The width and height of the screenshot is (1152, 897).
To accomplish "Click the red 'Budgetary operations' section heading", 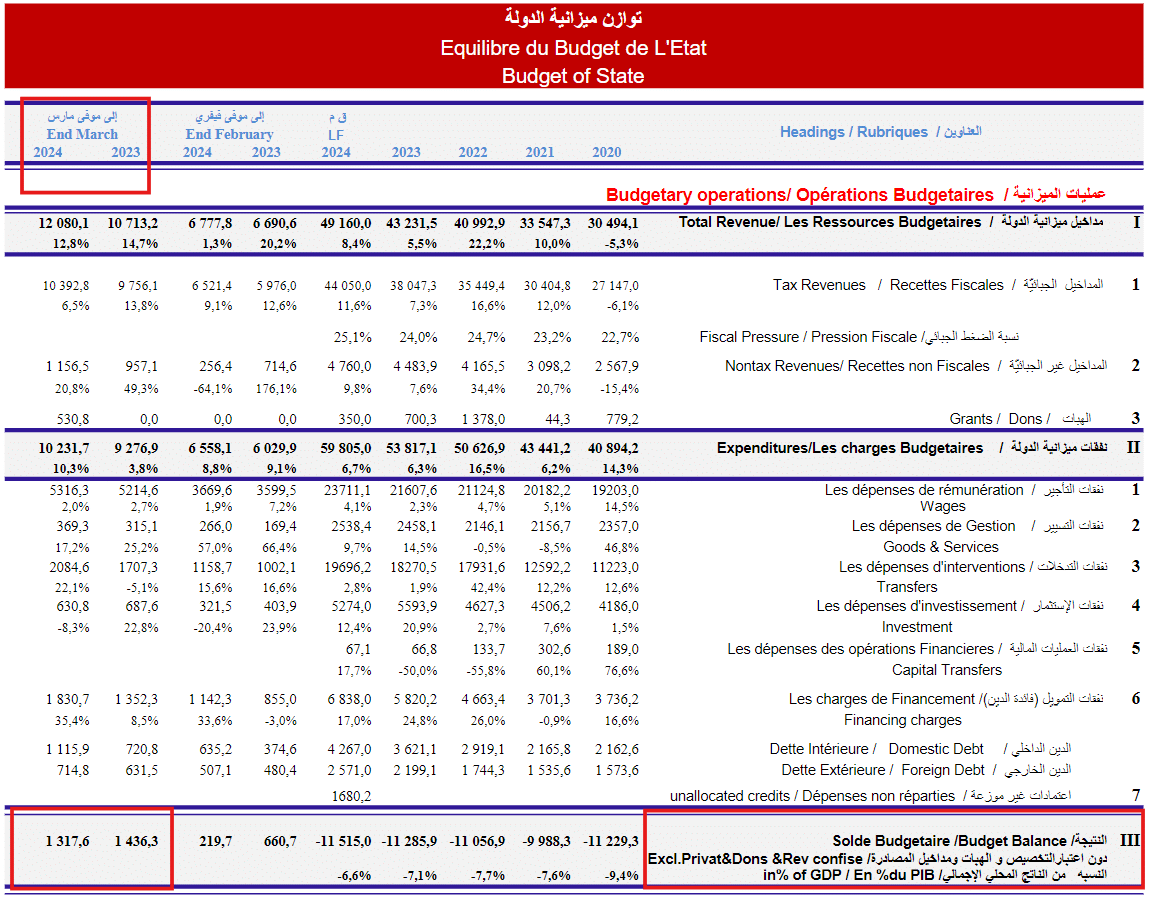I will [799, 194].
